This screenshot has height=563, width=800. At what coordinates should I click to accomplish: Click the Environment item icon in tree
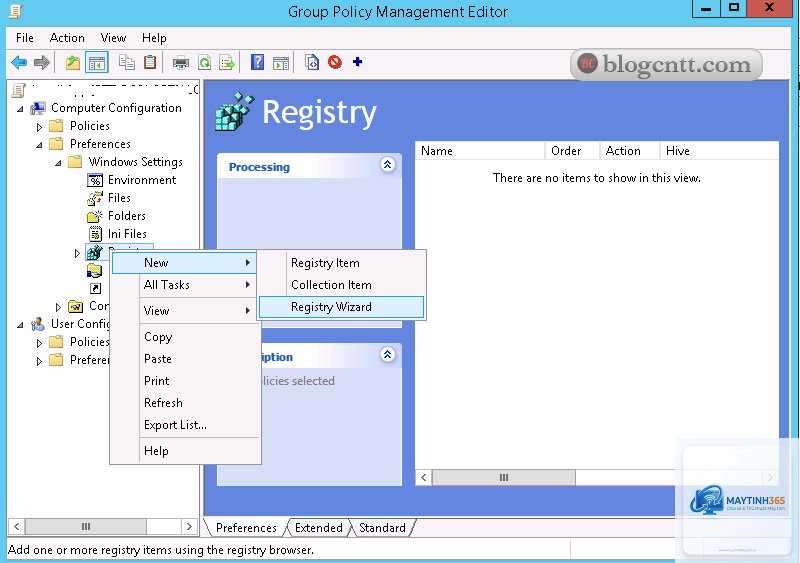point(95,180)
